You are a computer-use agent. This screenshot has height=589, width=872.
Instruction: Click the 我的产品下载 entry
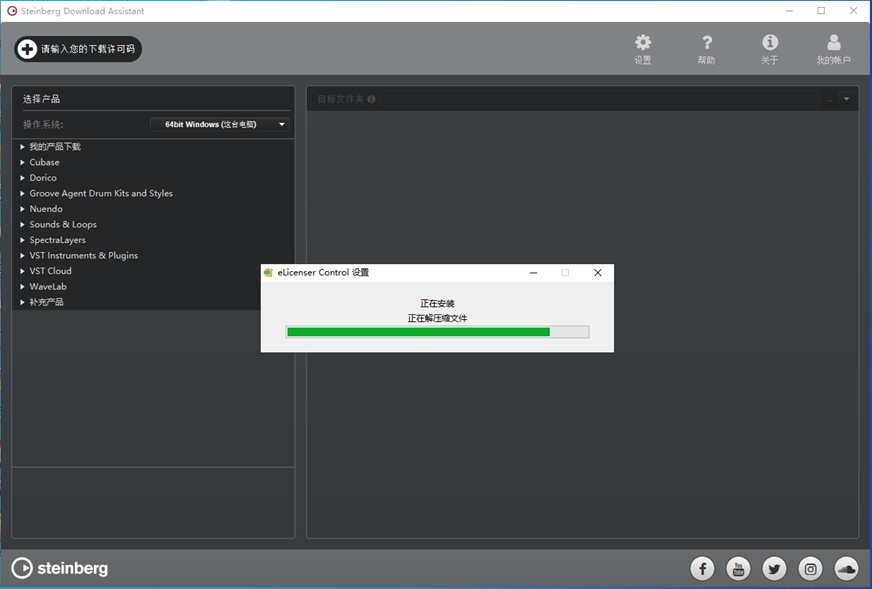pos(55,147)
